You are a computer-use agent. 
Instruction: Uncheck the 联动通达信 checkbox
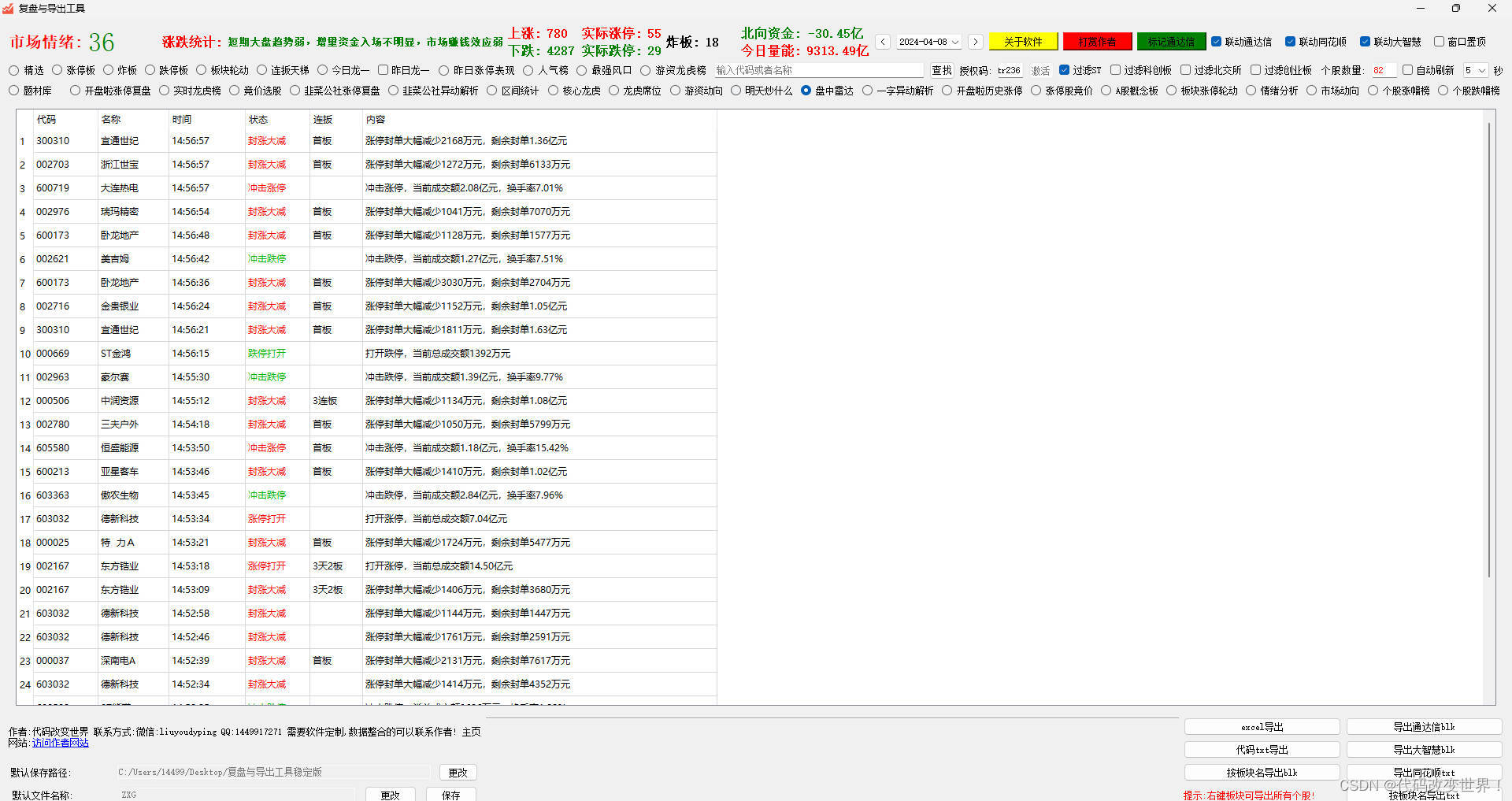tap(1217, 42)
